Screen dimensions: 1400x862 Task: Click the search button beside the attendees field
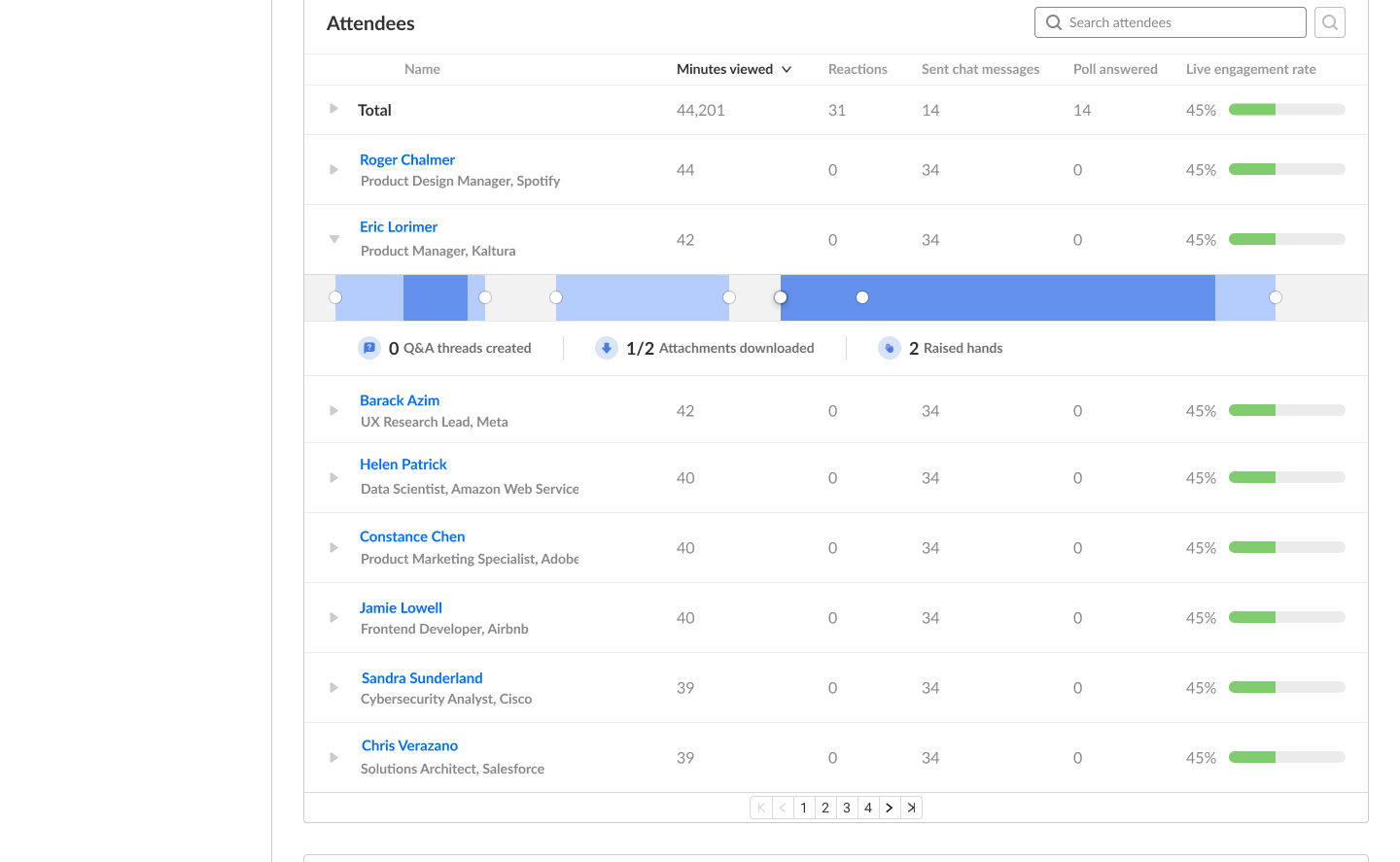click(x=1329, y=22)
